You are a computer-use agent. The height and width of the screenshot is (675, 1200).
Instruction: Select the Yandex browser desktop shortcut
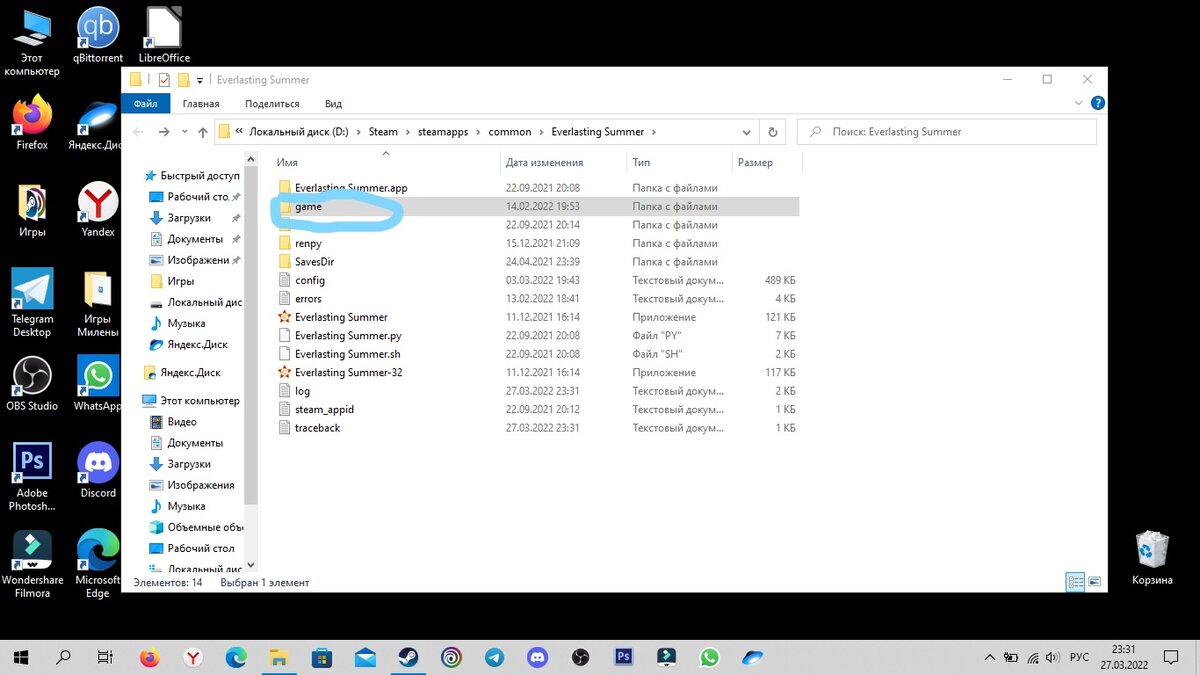[98, 209]
